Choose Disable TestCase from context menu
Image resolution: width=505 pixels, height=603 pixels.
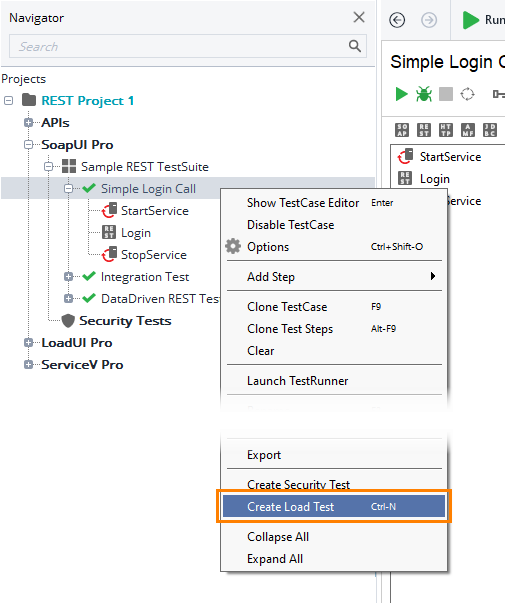coord(334,225)
